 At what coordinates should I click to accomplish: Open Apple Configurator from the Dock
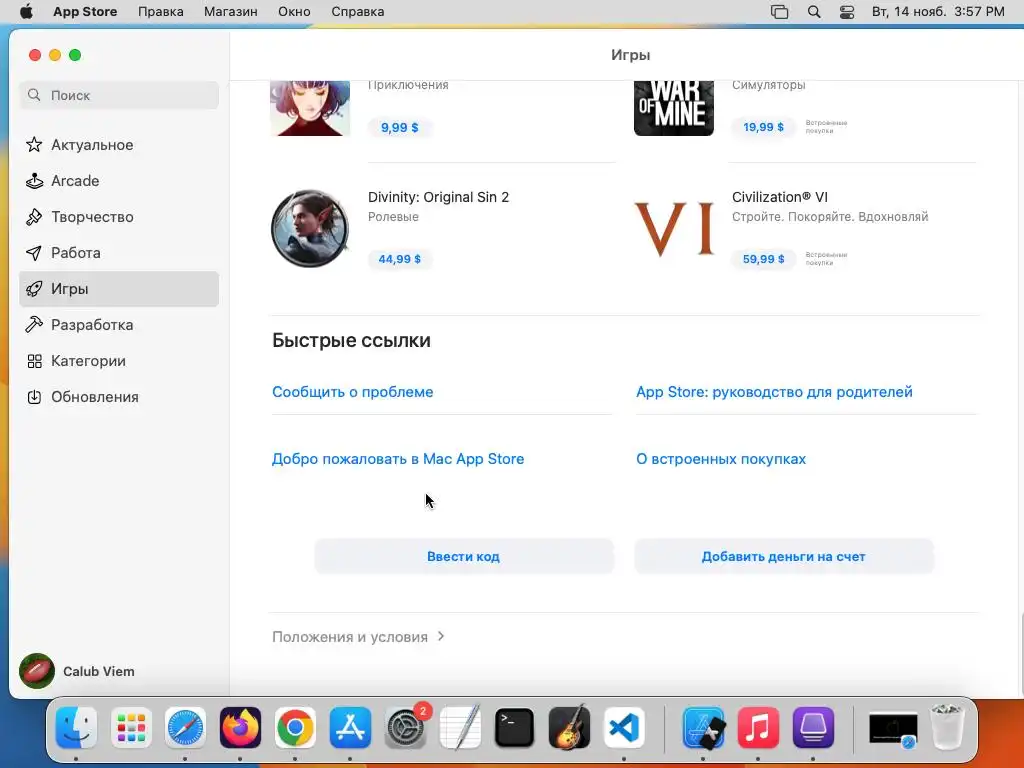(x=813, y=728)
